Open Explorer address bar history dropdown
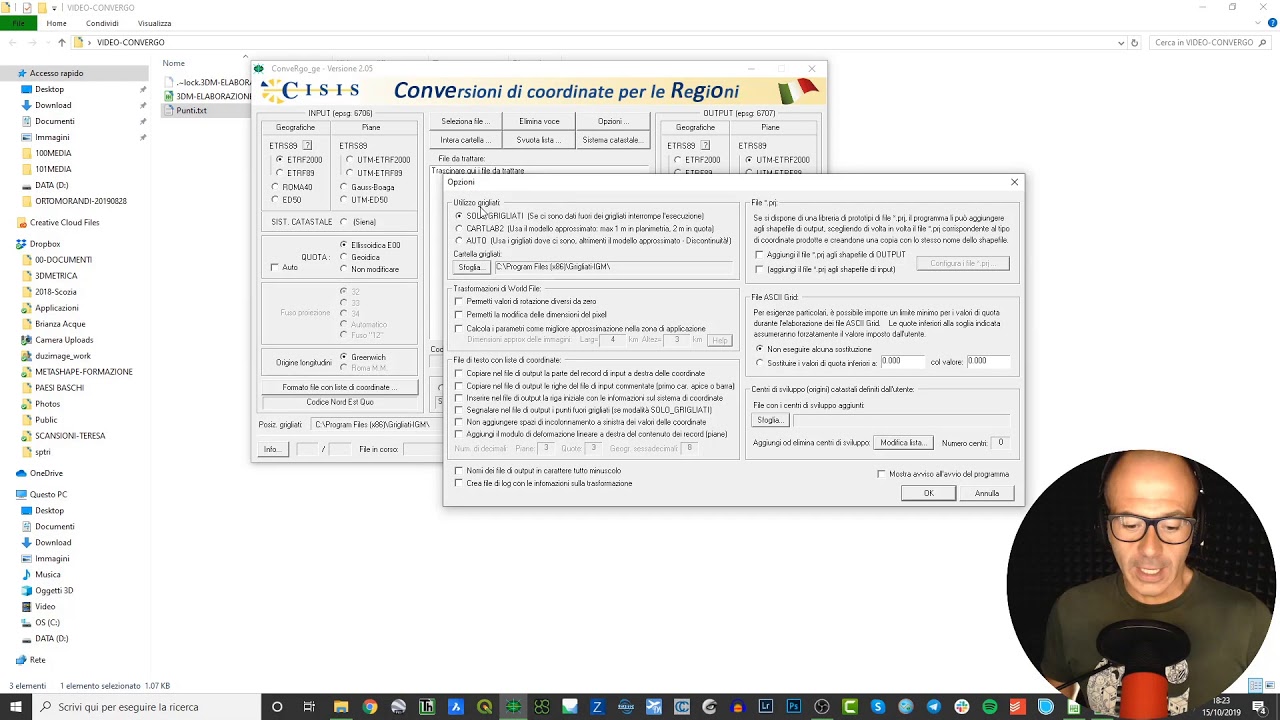 click(x=1120, y=42)
